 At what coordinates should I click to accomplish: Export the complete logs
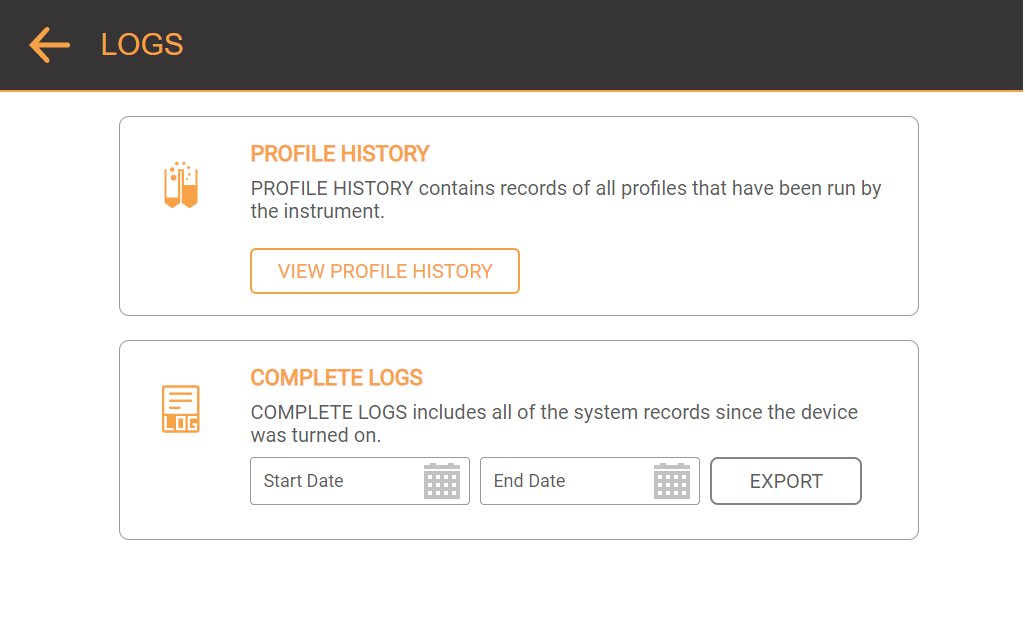coord(786,481)
